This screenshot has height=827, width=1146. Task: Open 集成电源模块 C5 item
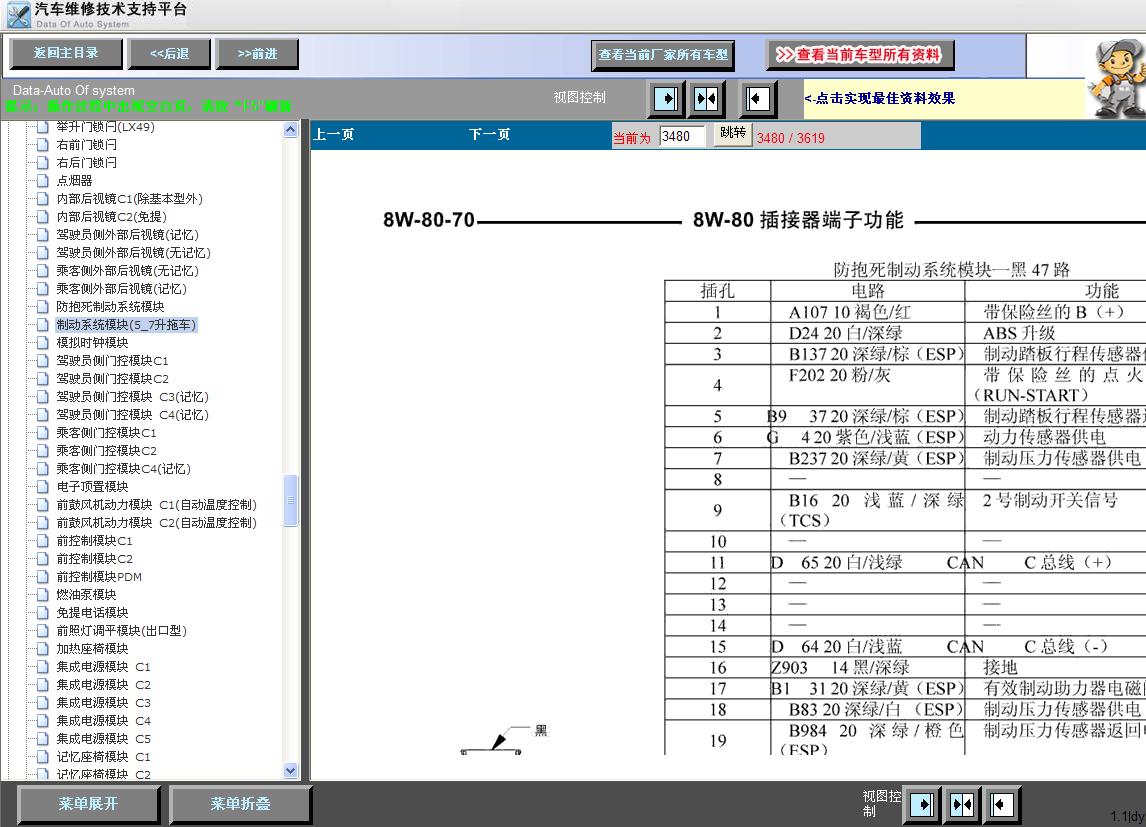coord(103,739)
